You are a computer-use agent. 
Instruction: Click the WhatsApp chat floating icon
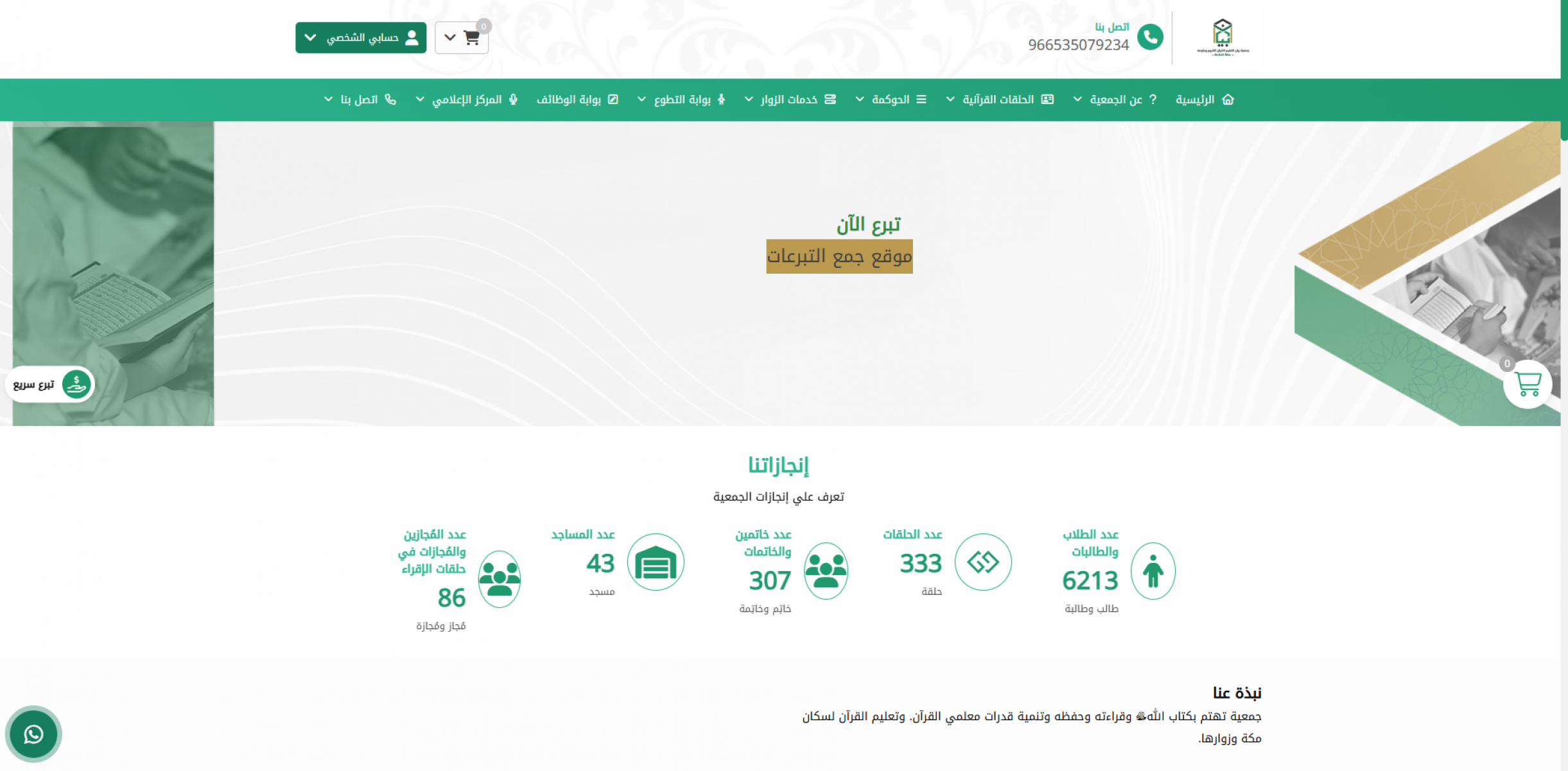pos(33,734)
